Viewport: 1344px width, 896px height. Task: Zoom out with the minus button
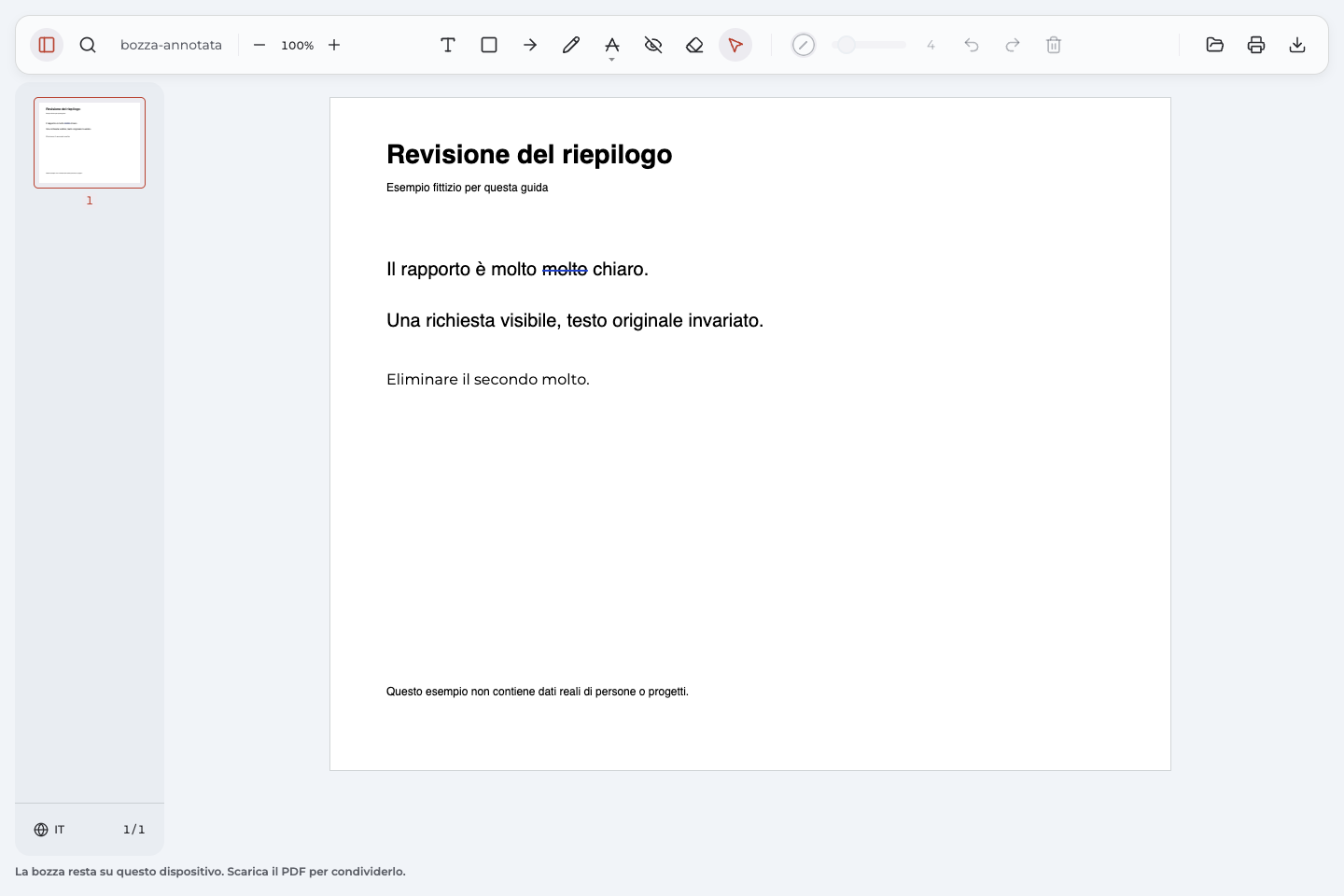point(259,45)
